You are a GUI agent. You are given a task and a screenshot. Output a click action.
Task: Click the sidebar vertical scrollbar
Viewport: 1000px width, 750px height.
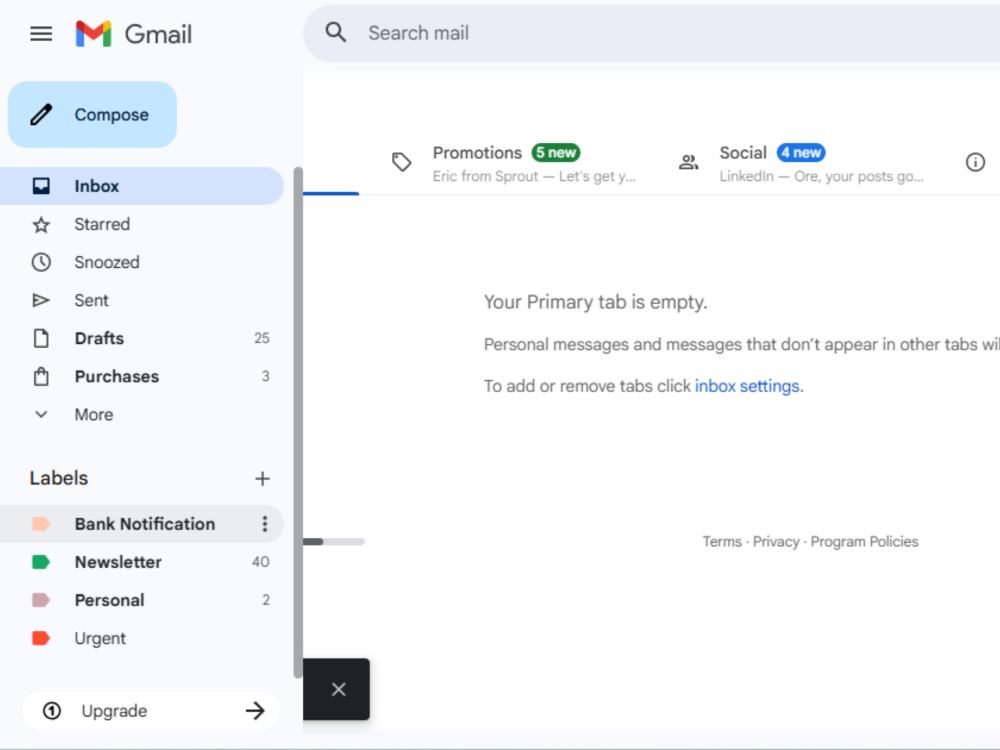coord(298,423)
